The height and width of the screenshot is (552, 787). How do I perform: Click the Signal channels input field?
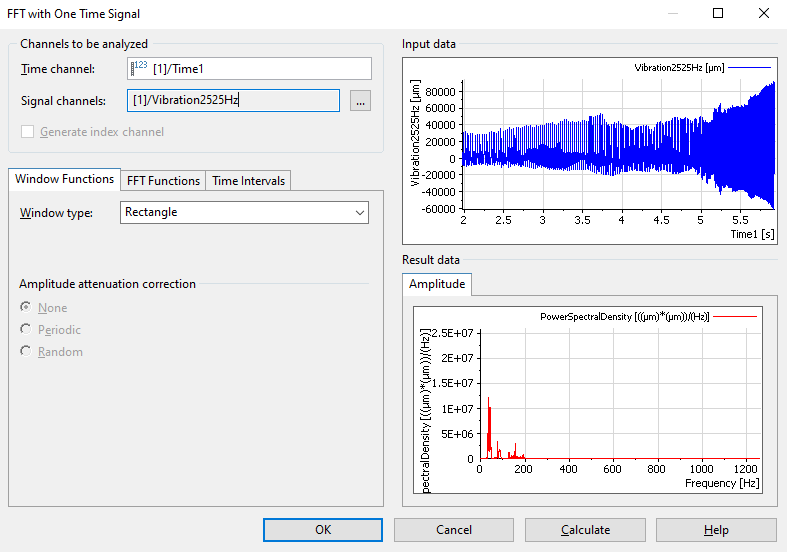[235, 100]
